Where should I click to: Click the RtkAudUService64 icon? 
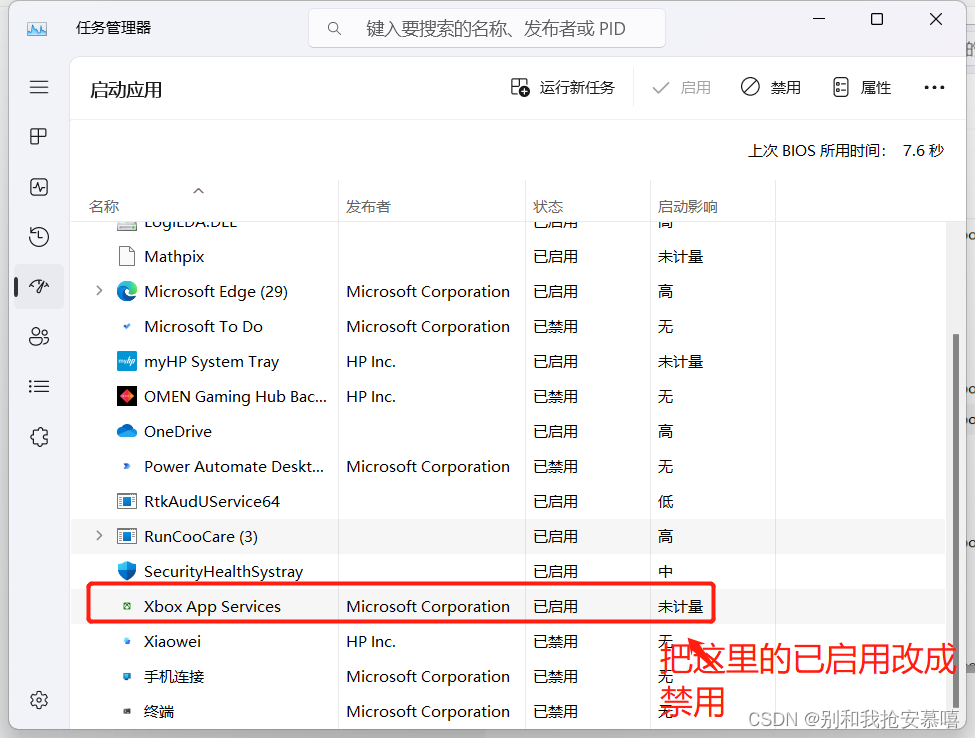point(127,501)
